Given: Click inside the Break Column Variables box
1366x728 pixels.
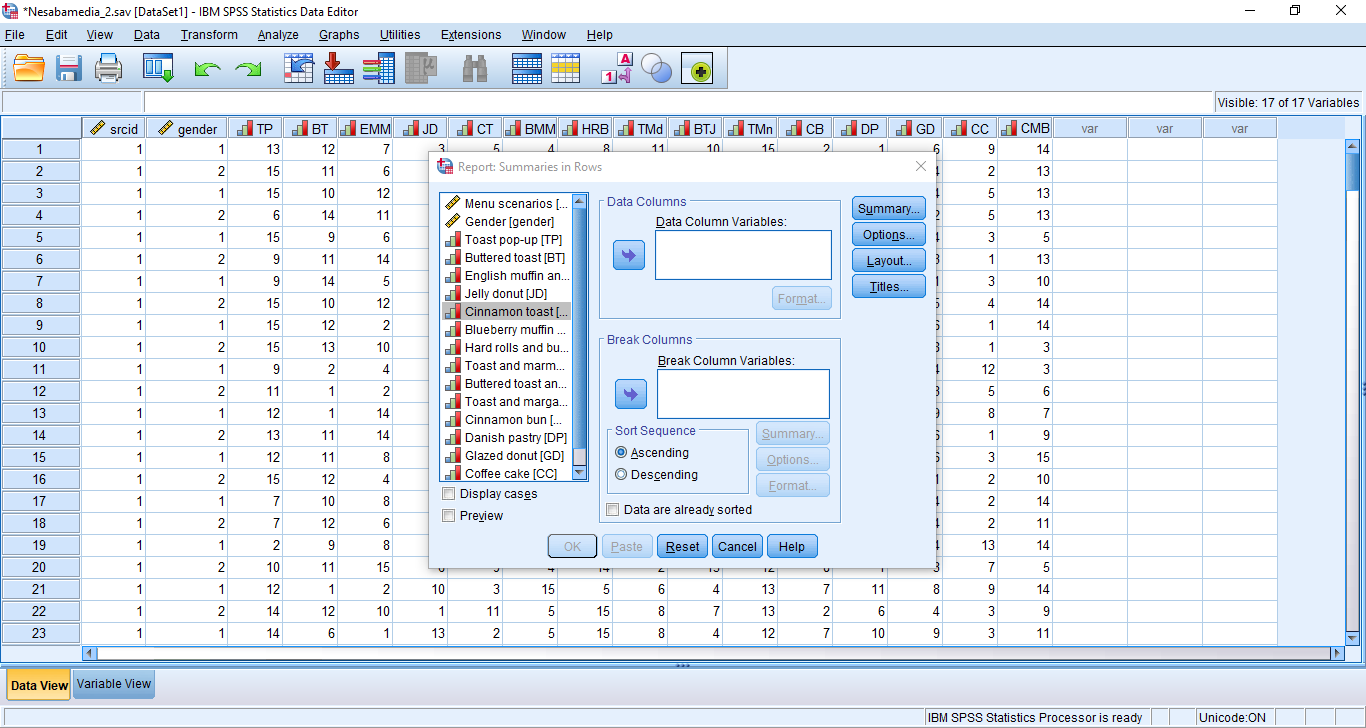Looking at the screenshot, I should 743,393.
